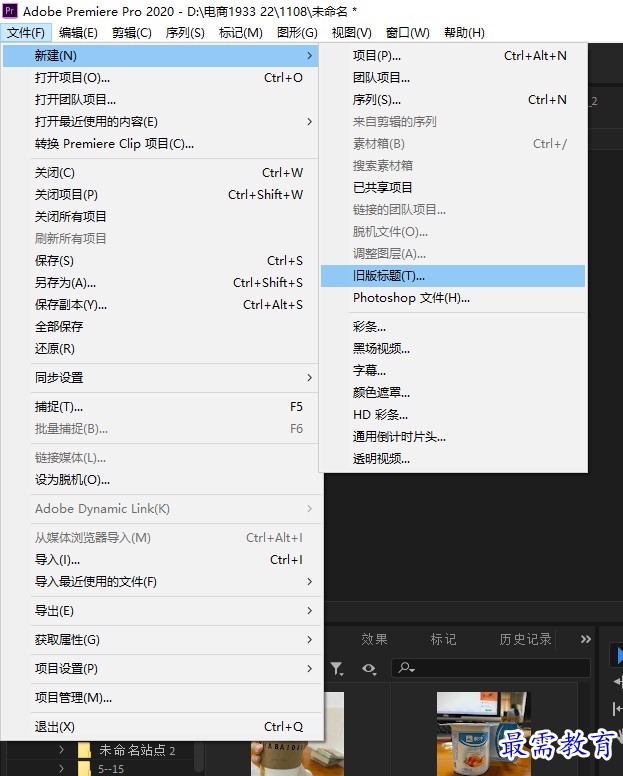Choose 旧版标题(T)... in New submenu
This screenshot has width=623, height=776.
[453, 276]
